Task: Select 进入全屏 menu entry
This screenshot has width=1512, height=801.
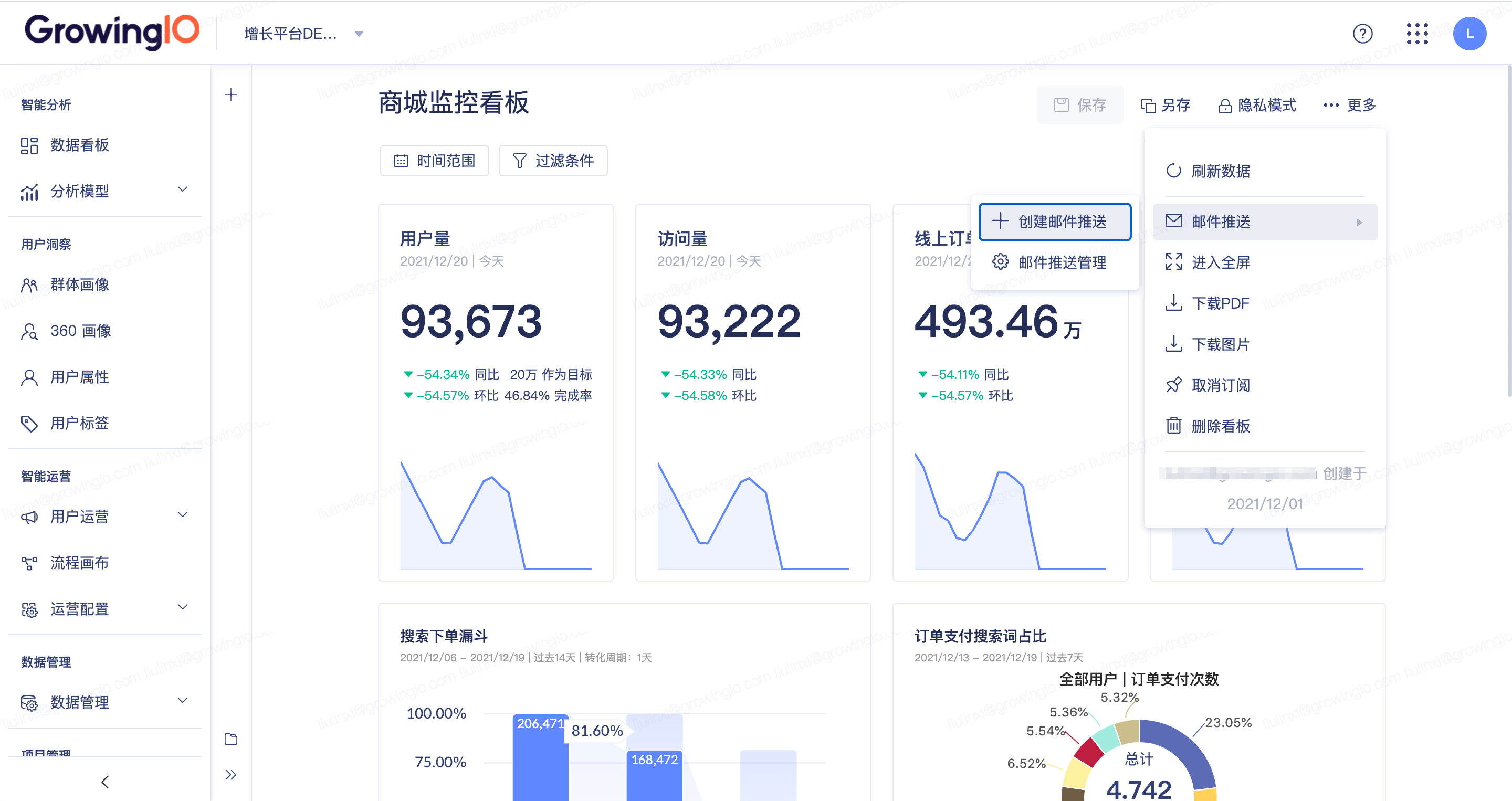Action: pyautogui.click(x=1265, y=262)
